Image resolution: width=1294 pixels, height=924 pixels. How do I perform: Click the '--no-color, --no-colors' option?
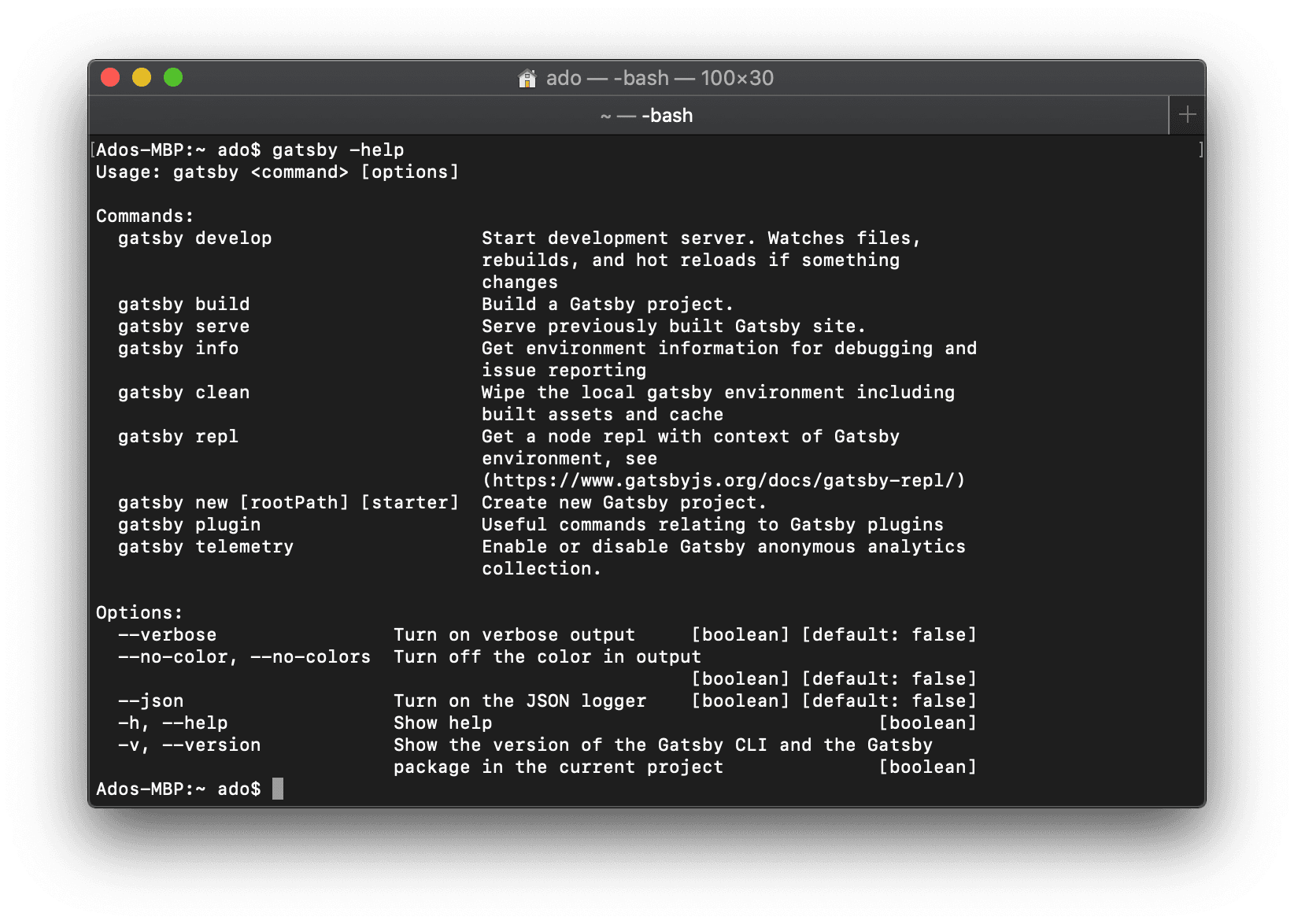(x=244, y=656)
